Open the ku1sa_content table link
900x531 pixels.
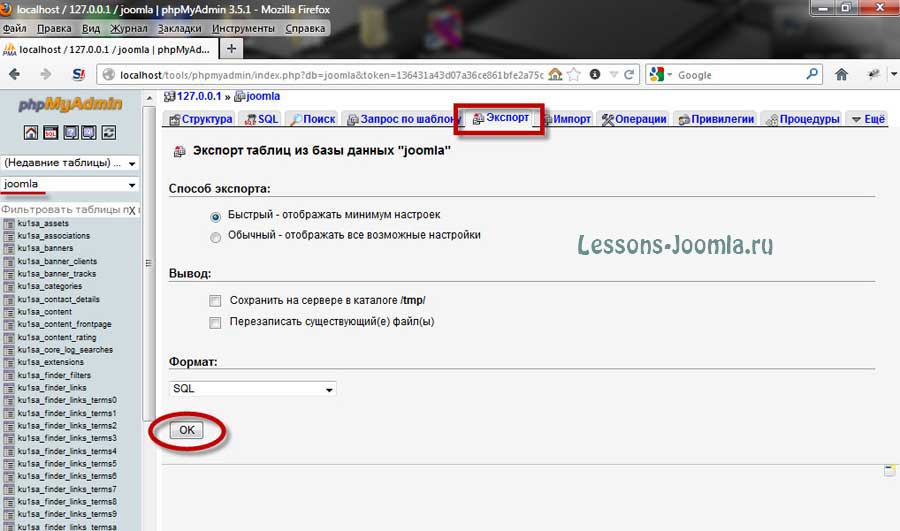[x=44, y=312]
